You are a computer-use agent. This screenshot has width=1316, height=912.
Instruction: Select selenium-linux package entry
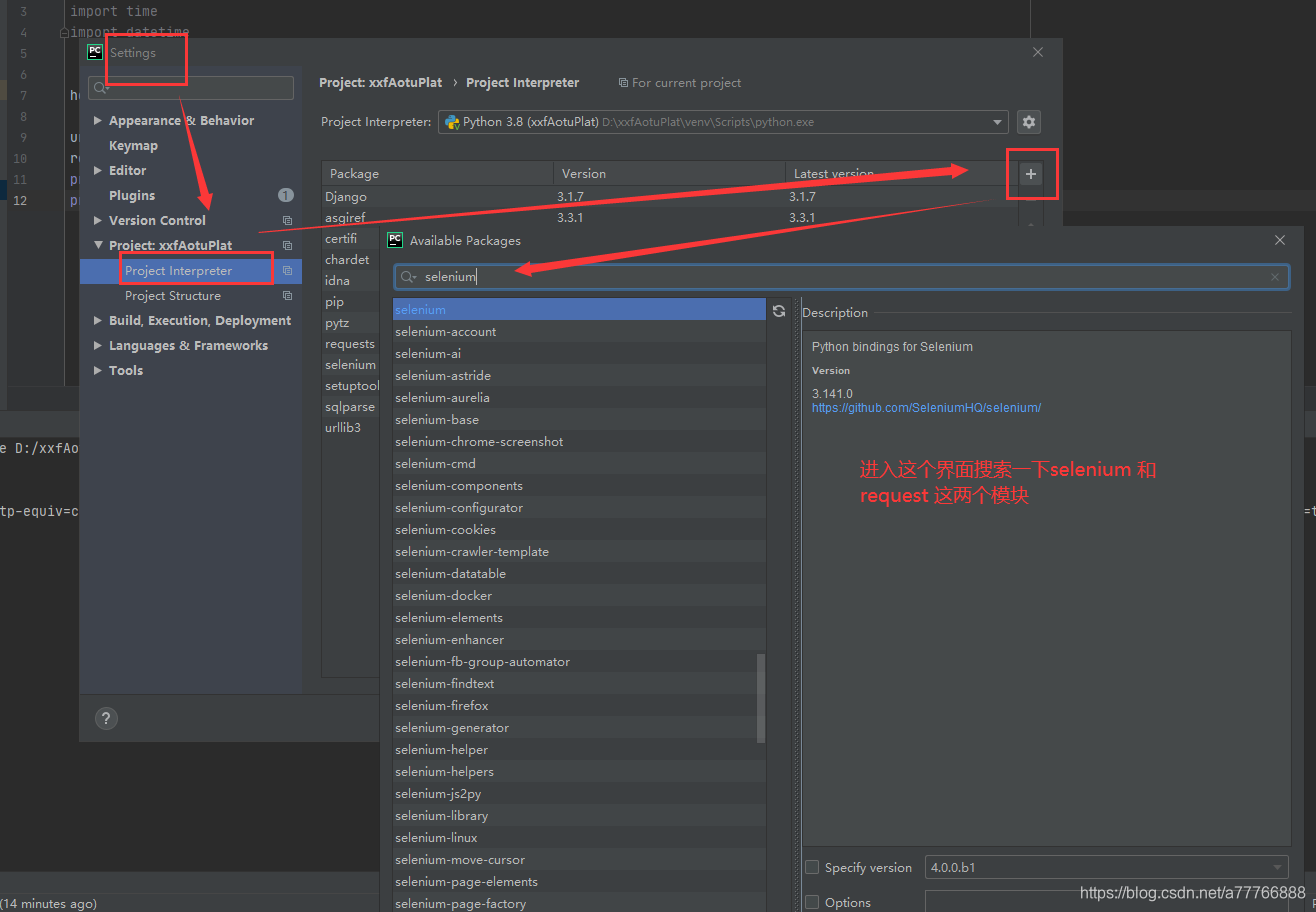coord(579,838)
